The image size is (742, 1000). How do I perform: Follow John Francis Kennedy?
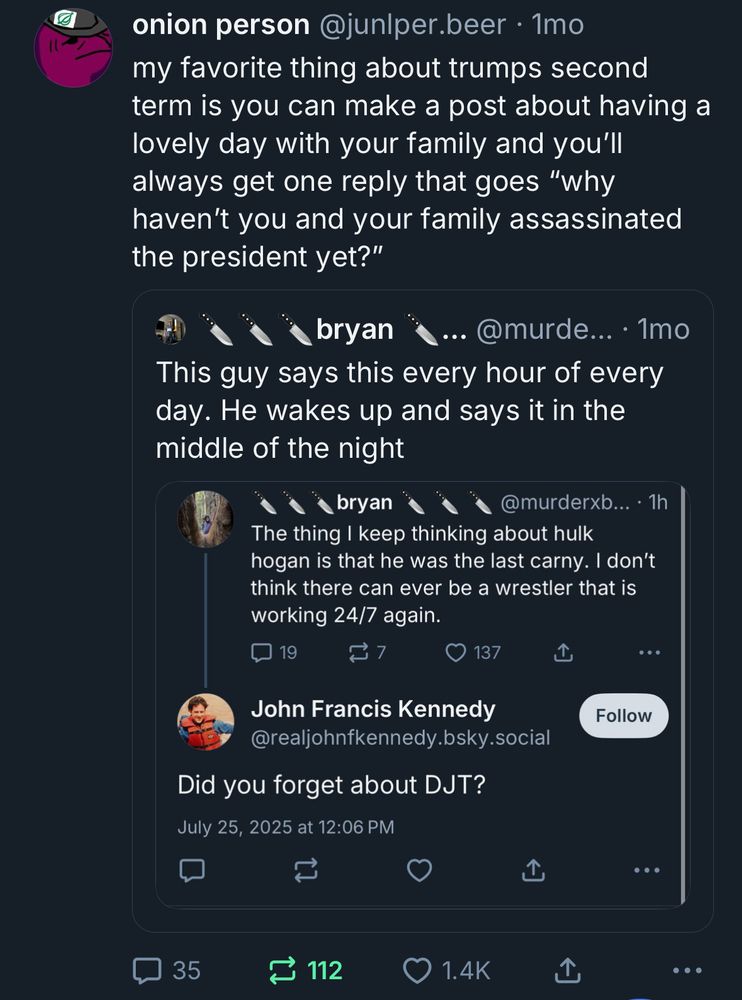pos(623,716)
